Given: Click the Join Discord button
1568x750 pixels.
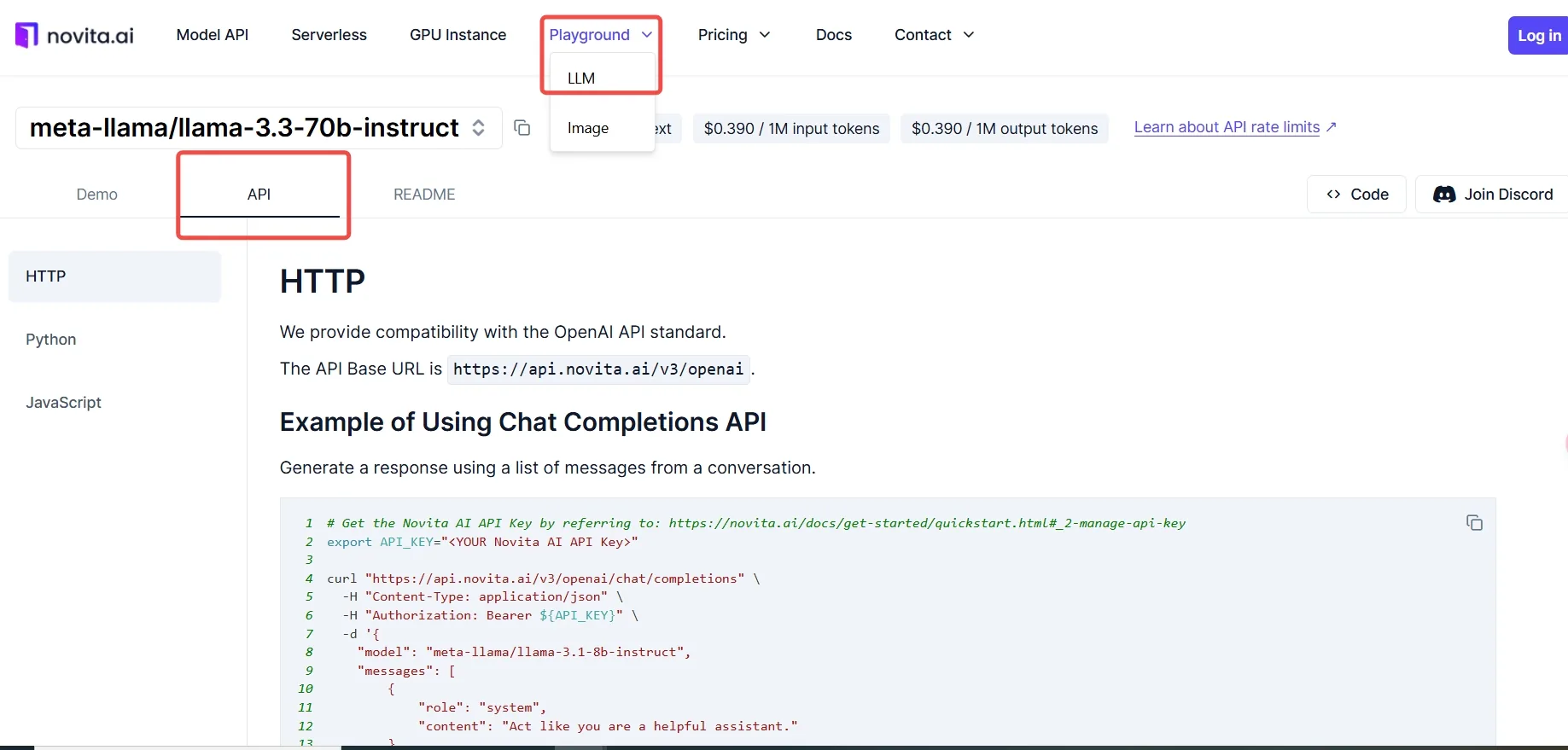Looking at the screenshot, I should (x=1492, y=195).
